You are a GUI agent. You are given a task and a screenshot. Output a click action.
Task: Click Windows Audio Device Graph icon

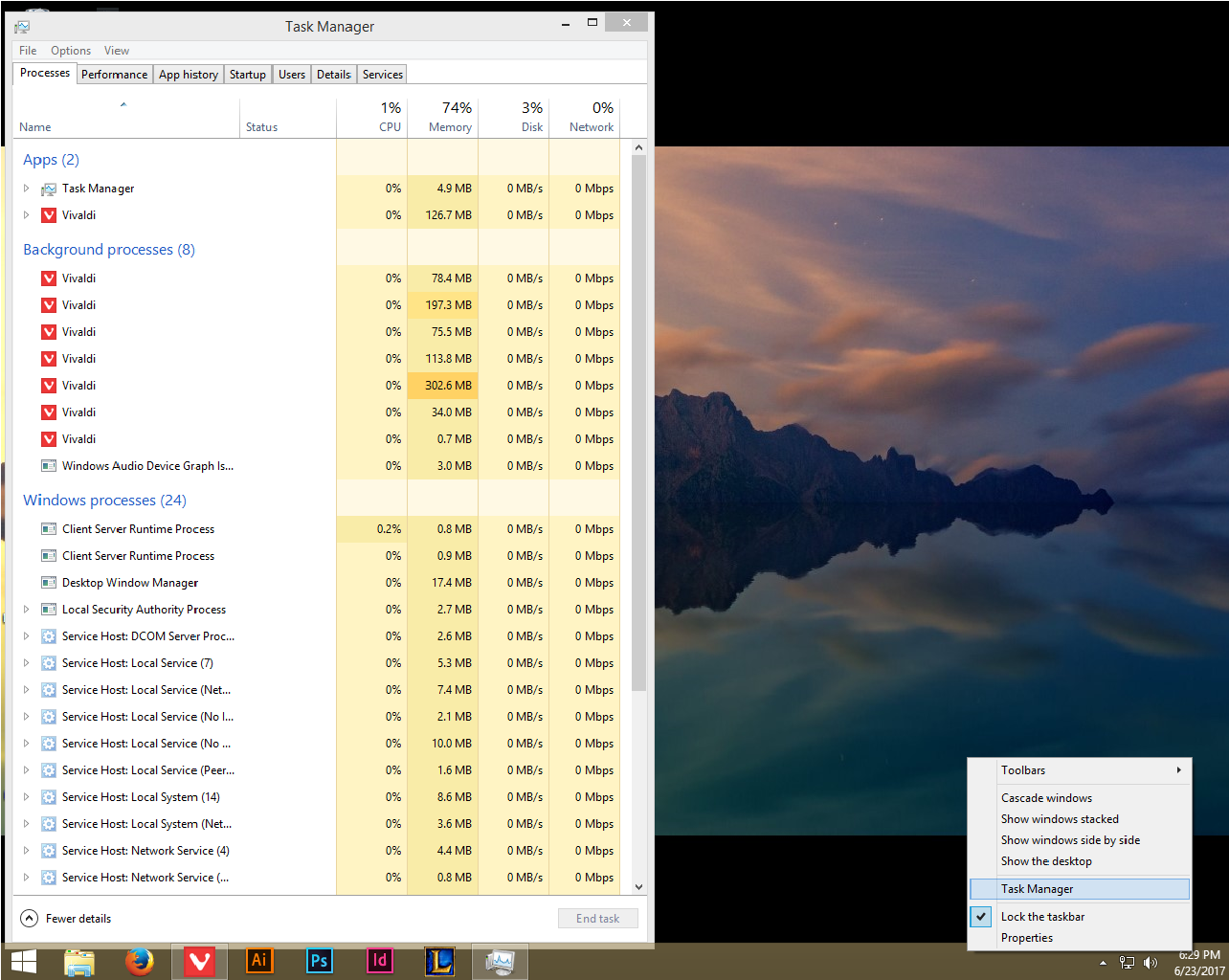(49, 466)
